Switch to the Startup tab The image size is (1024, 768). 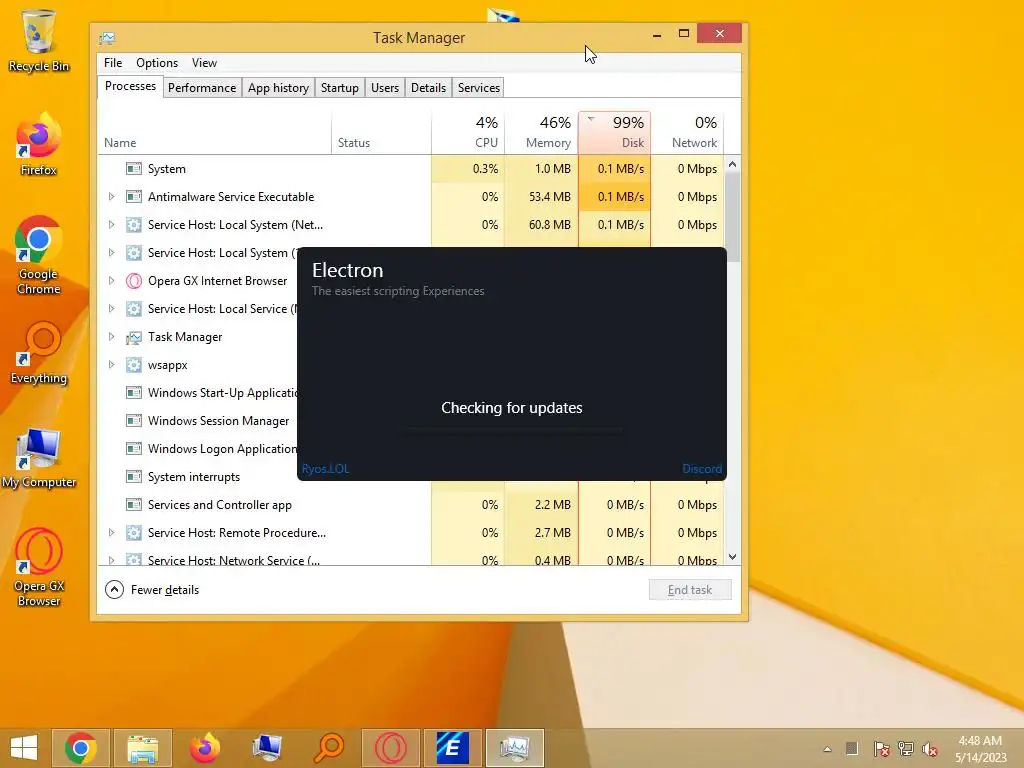point(340,88)
